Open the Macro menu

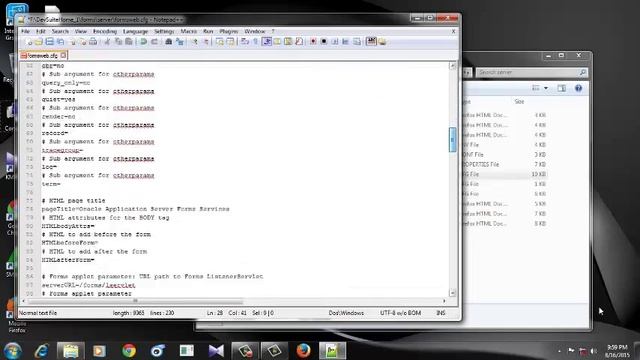pyautogui.click(x=189, y=31)
